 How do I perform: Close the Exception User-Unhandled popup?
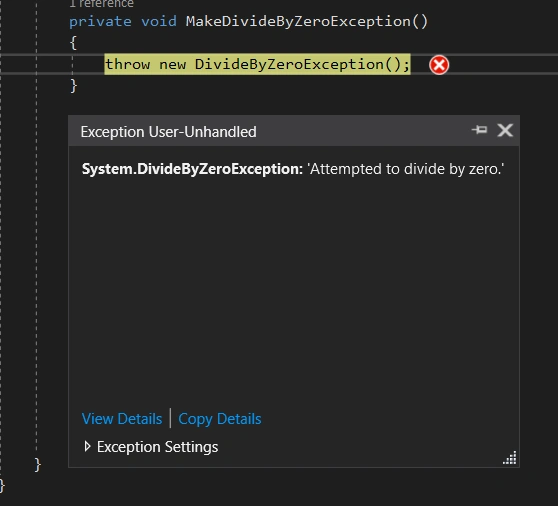pos(505,130)
